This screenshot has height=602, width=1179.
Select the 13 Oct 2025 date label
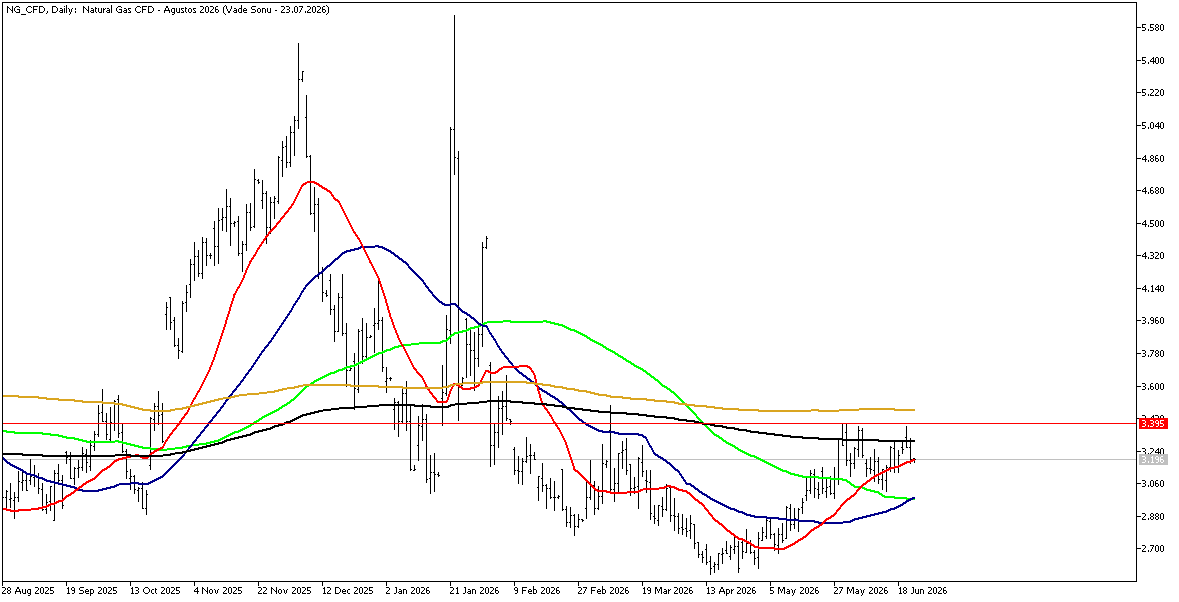155,591
